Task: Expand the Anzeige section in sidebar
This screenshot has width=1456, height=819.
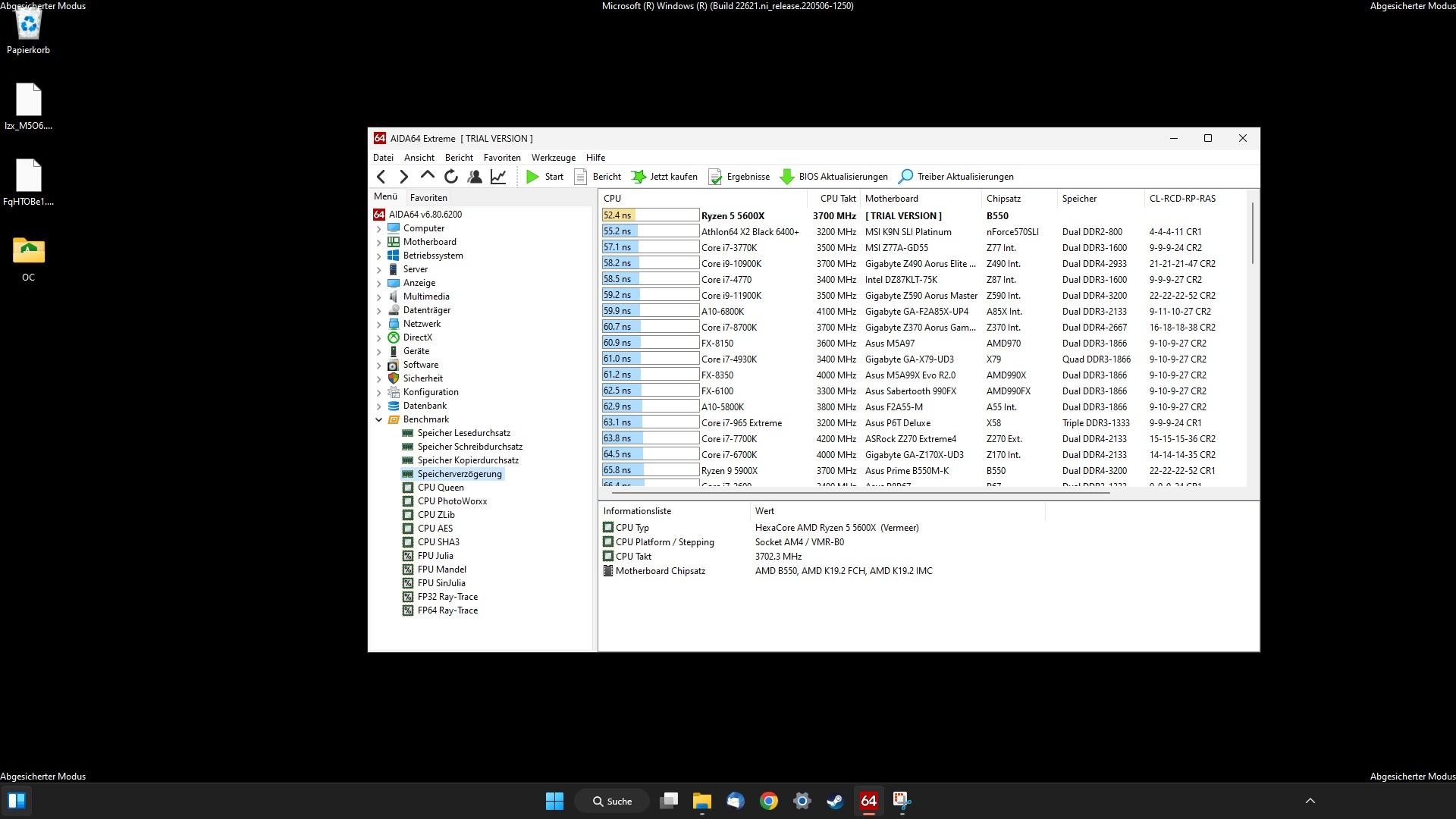Action: (x=378, y=282)
